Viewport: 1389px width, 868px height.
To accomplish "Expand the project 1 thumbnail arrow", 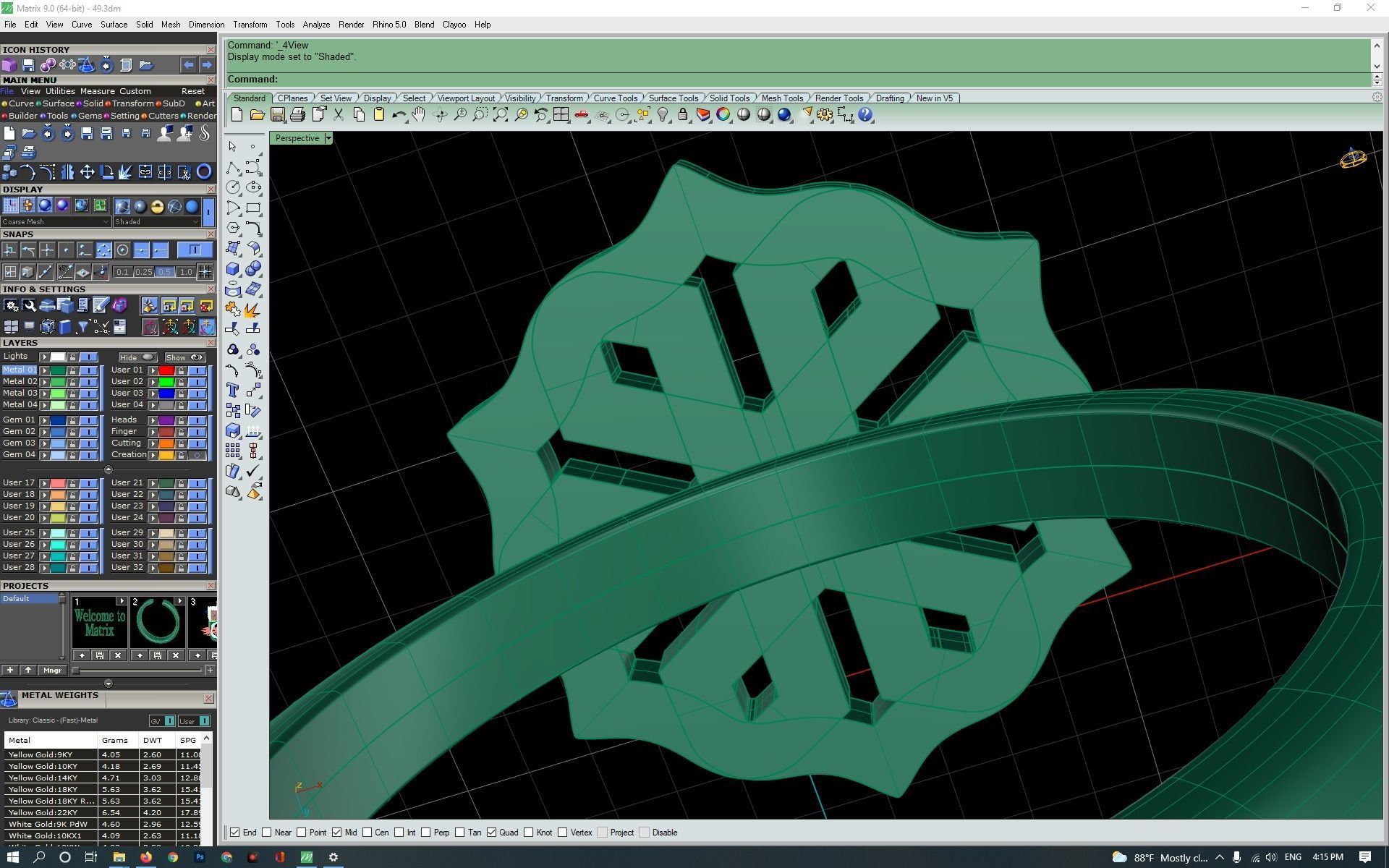I will click(121, 602).
